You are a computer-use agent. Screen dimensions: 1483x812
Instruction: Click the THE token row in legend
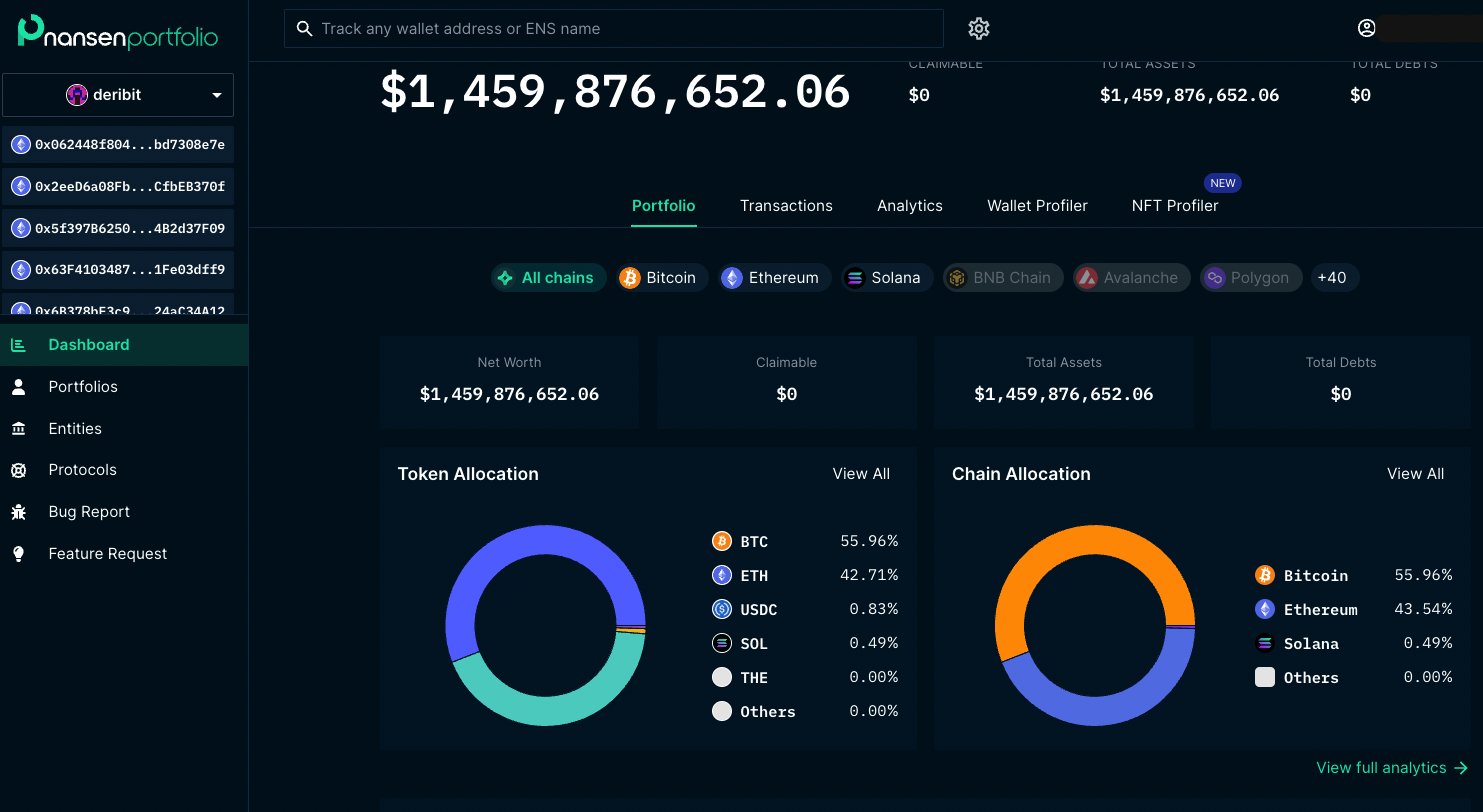pyautogui.click(x=805, y=677)
